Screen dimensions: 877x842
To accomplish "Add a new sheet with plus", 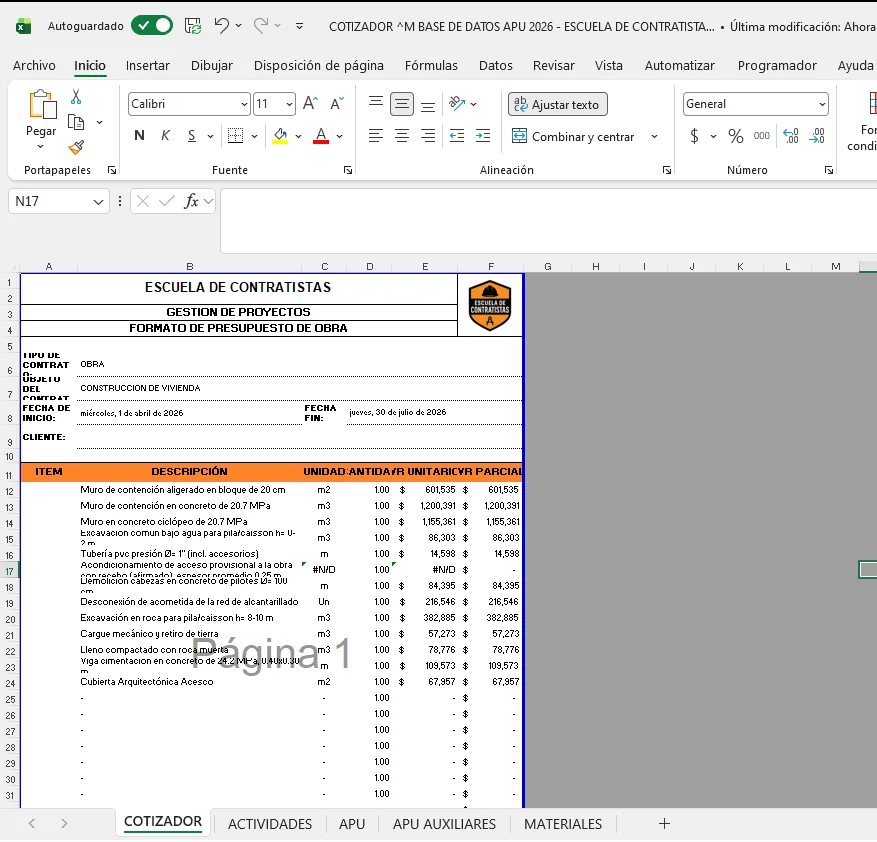I will pyautogui.click(x=664, y=824).
